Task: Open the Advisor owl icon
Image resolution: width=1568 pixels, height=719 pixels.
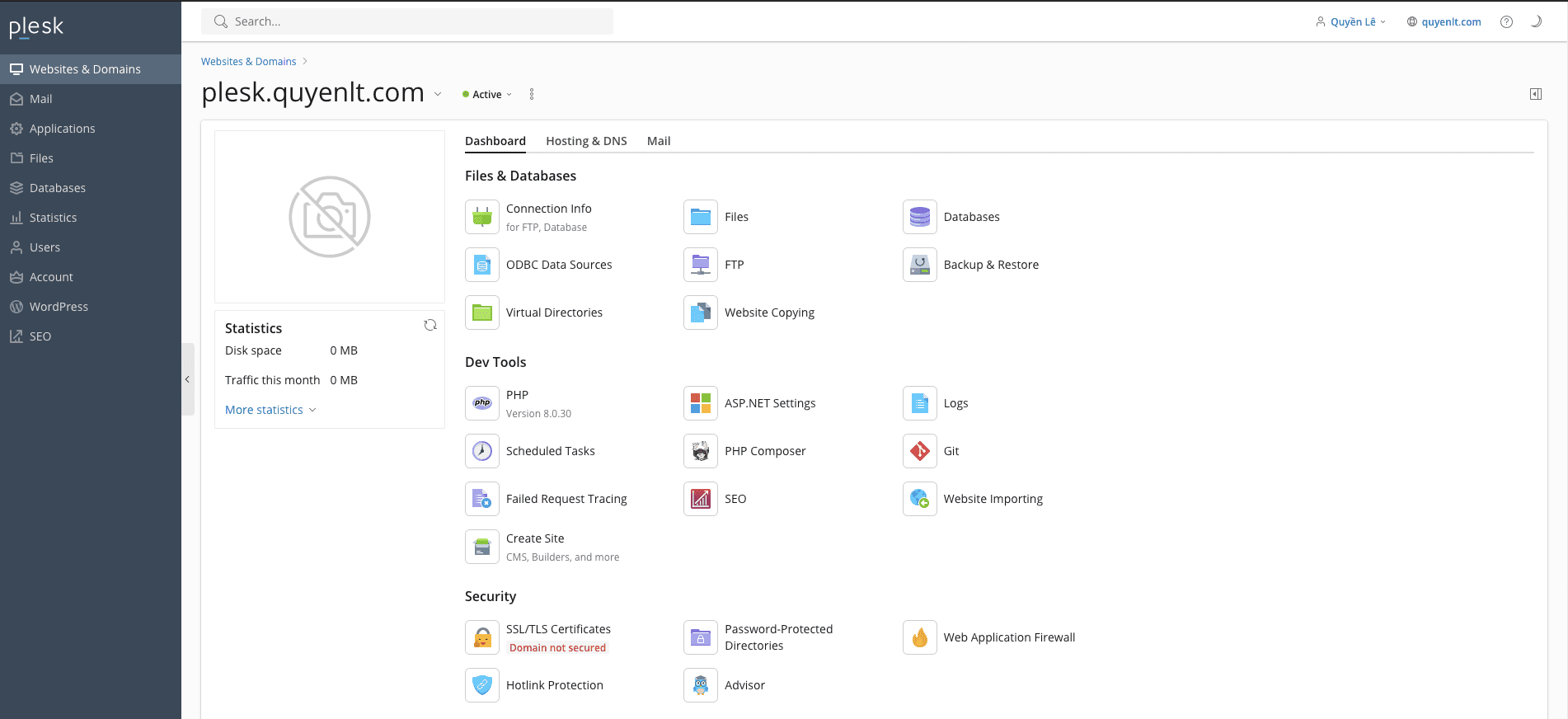Action: [701, 685]
